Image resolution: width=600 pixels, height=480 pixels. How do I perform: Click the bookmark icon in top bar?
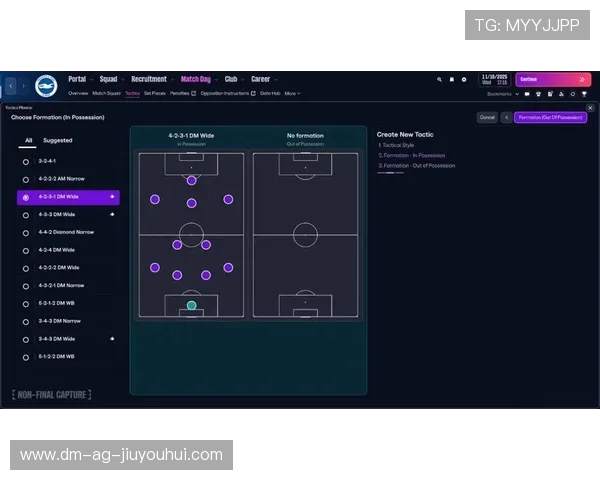[451, 79]
